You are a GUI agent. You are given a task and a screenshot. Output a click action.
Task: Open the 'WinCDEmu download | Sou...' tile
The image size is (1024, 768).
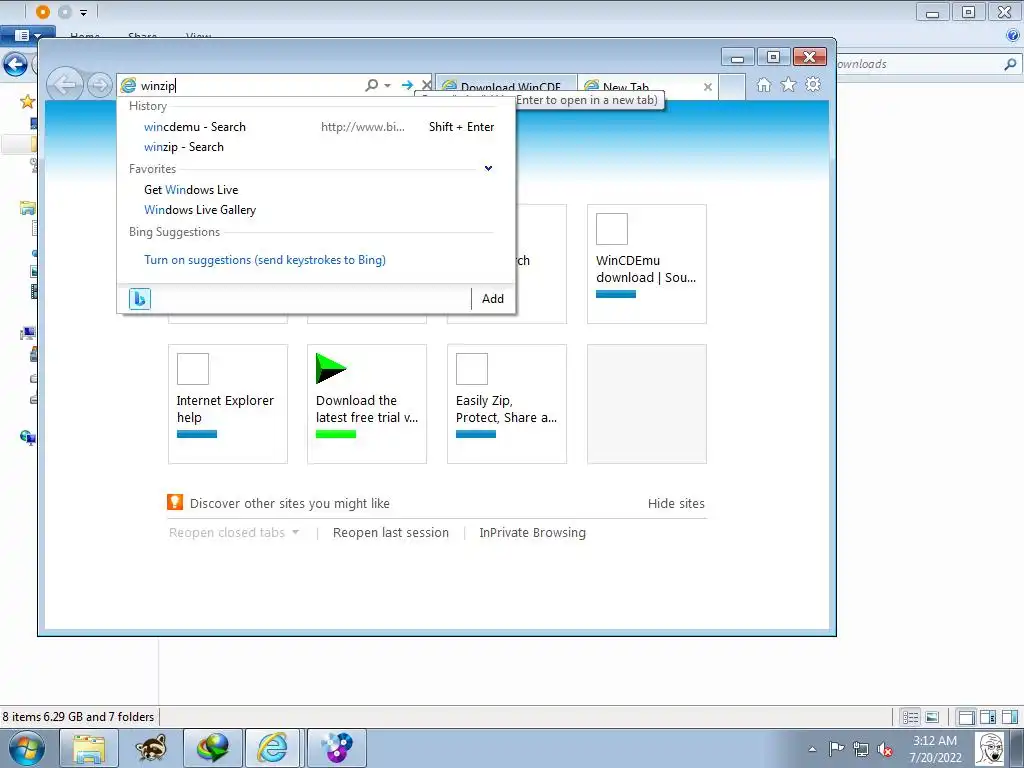point(647,264)
